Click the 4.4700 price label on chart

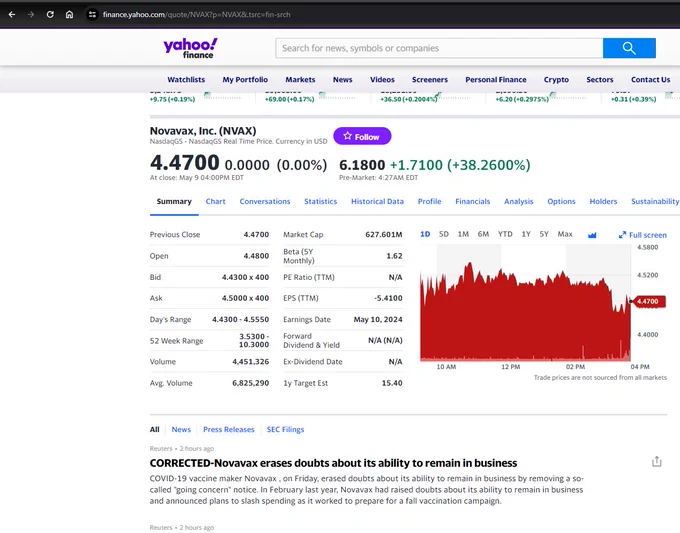coord(649,301)
